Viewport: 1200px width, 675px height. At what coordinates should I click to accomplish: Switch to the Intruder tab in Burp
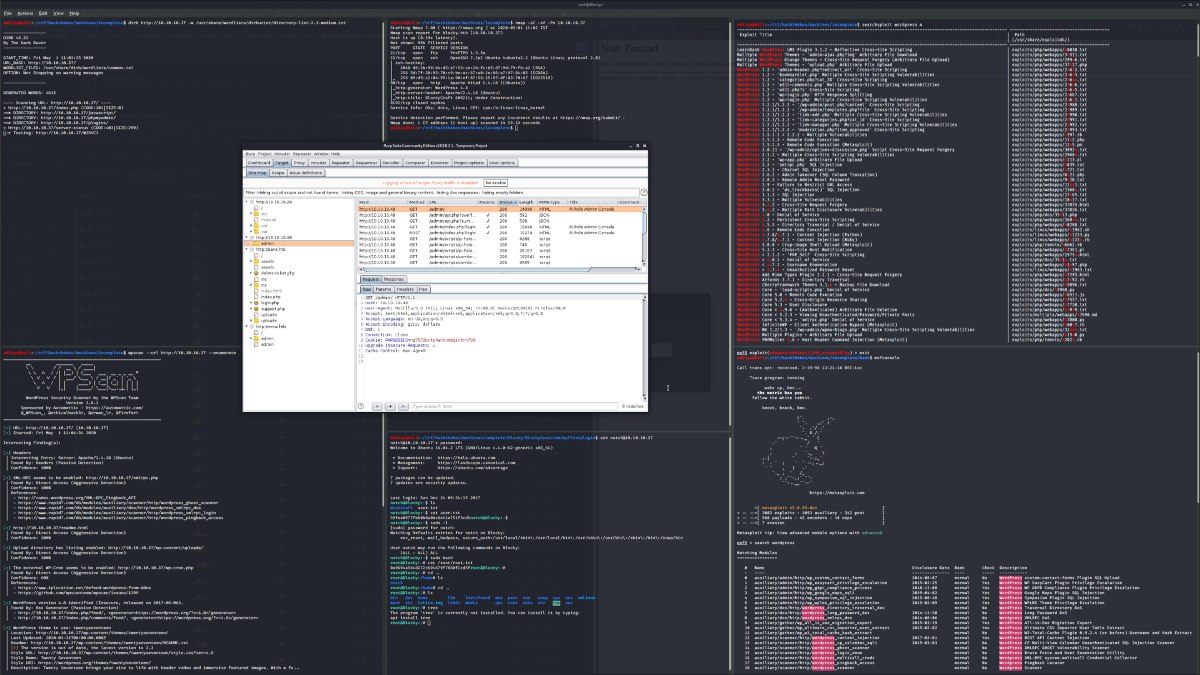(x=318, y=163)
